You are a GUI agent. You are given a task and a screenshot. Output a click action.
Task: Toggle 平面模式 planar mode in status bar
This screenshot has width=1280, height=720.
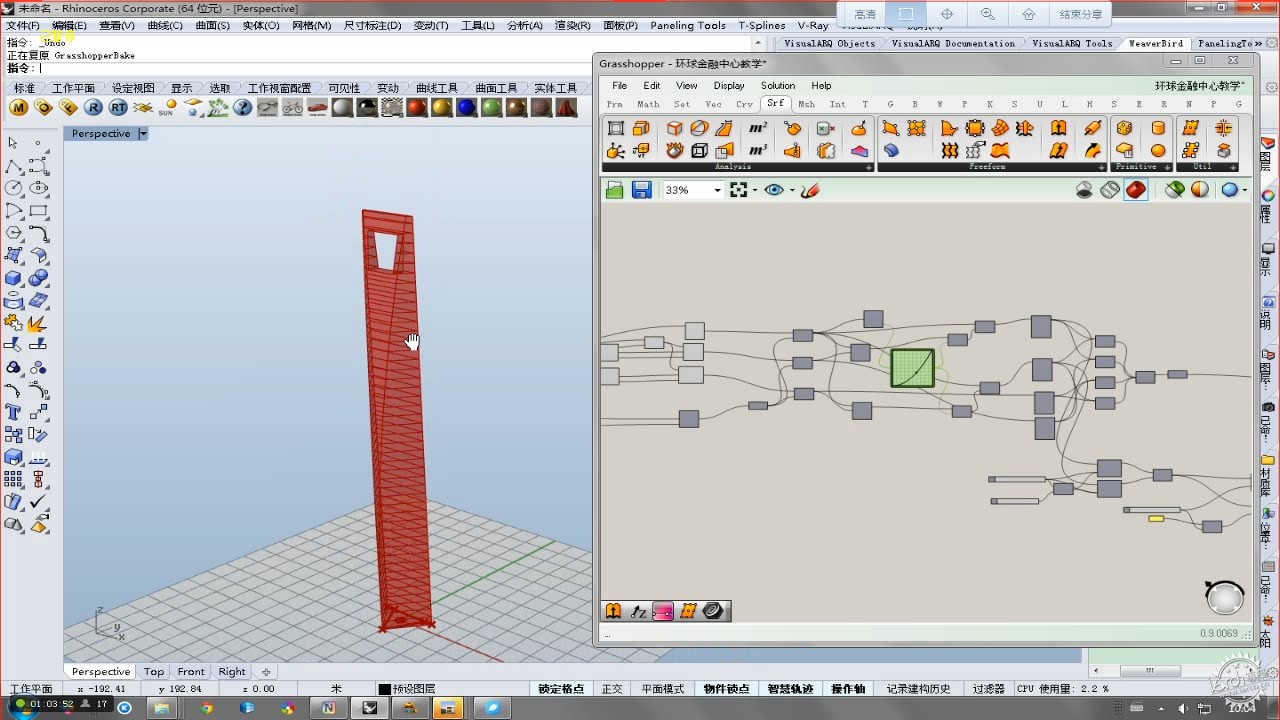(x=662, y=689)
